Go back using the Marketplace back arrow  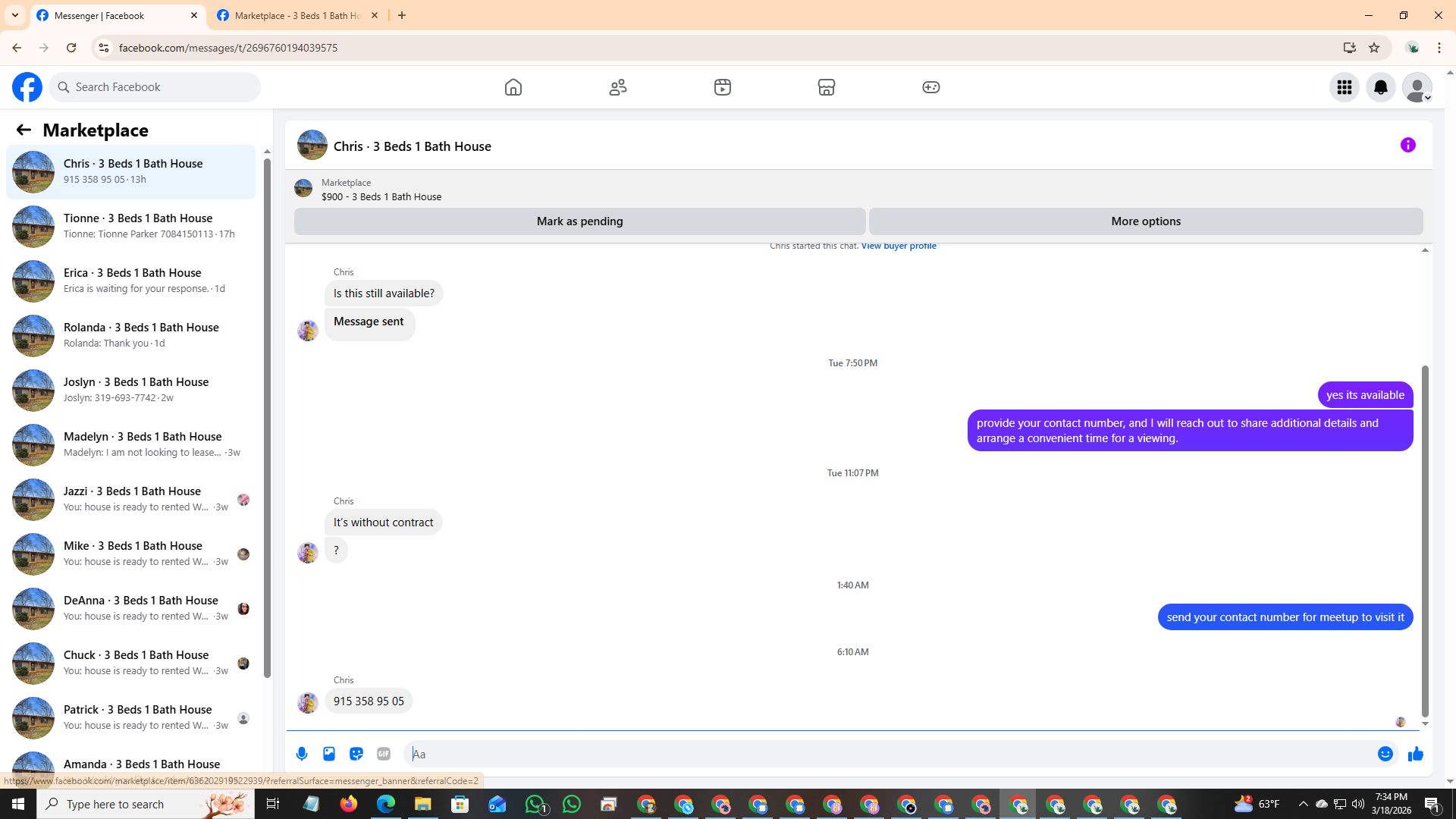point(24,130)
